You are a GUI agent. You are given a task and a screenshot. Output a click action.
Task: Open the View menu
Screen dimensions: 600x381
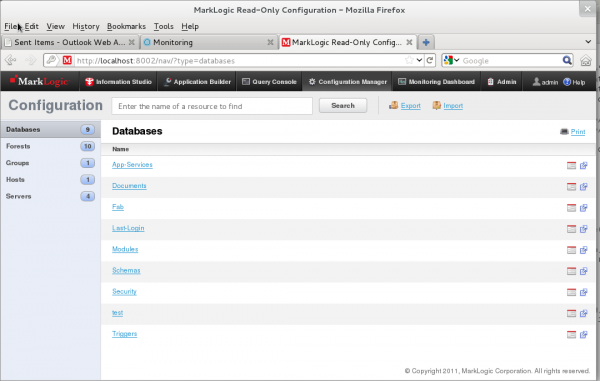coord(55,26)
